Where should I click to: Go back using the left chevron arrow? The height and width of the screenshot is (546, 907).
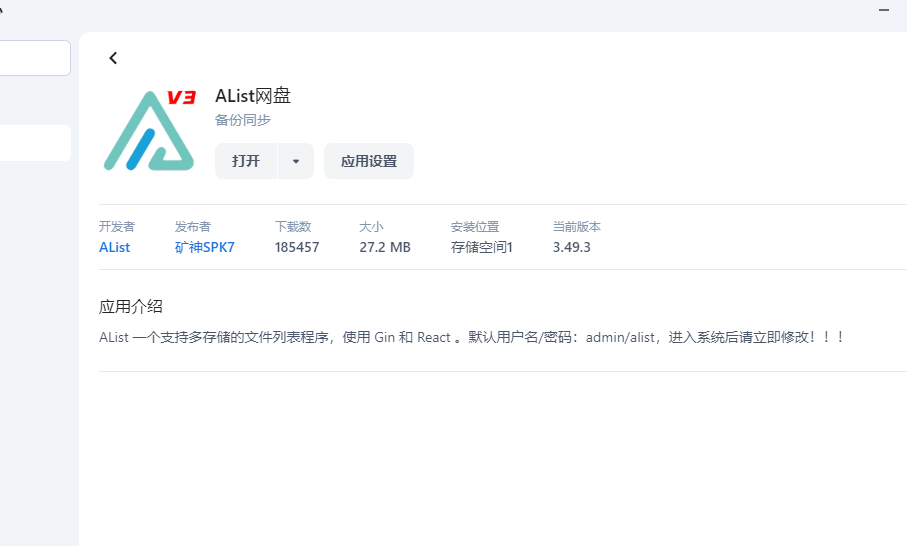(x=113, y=58)
